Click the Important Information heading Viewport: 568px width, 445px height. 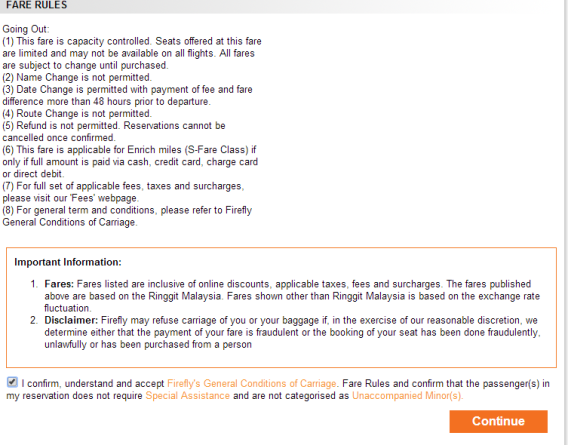(x=68, y=262)
